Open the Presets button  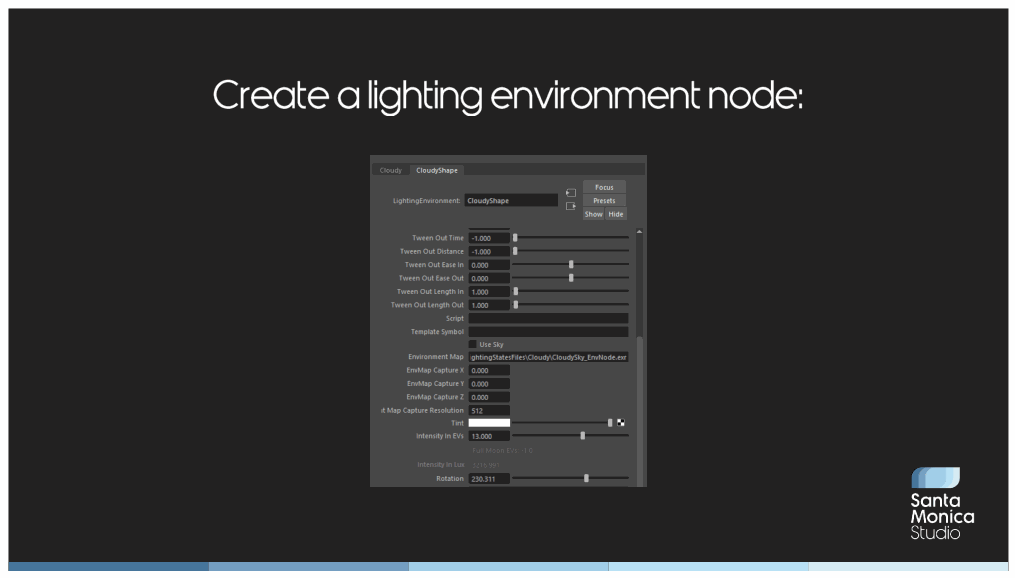point(604,201)
